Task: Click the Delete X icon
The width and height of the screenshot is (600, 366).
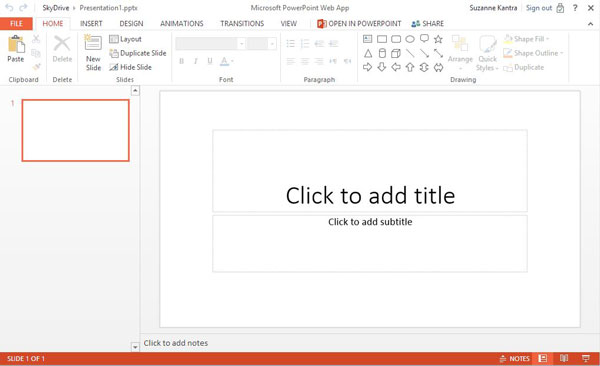Action: [x=62, y=44]
